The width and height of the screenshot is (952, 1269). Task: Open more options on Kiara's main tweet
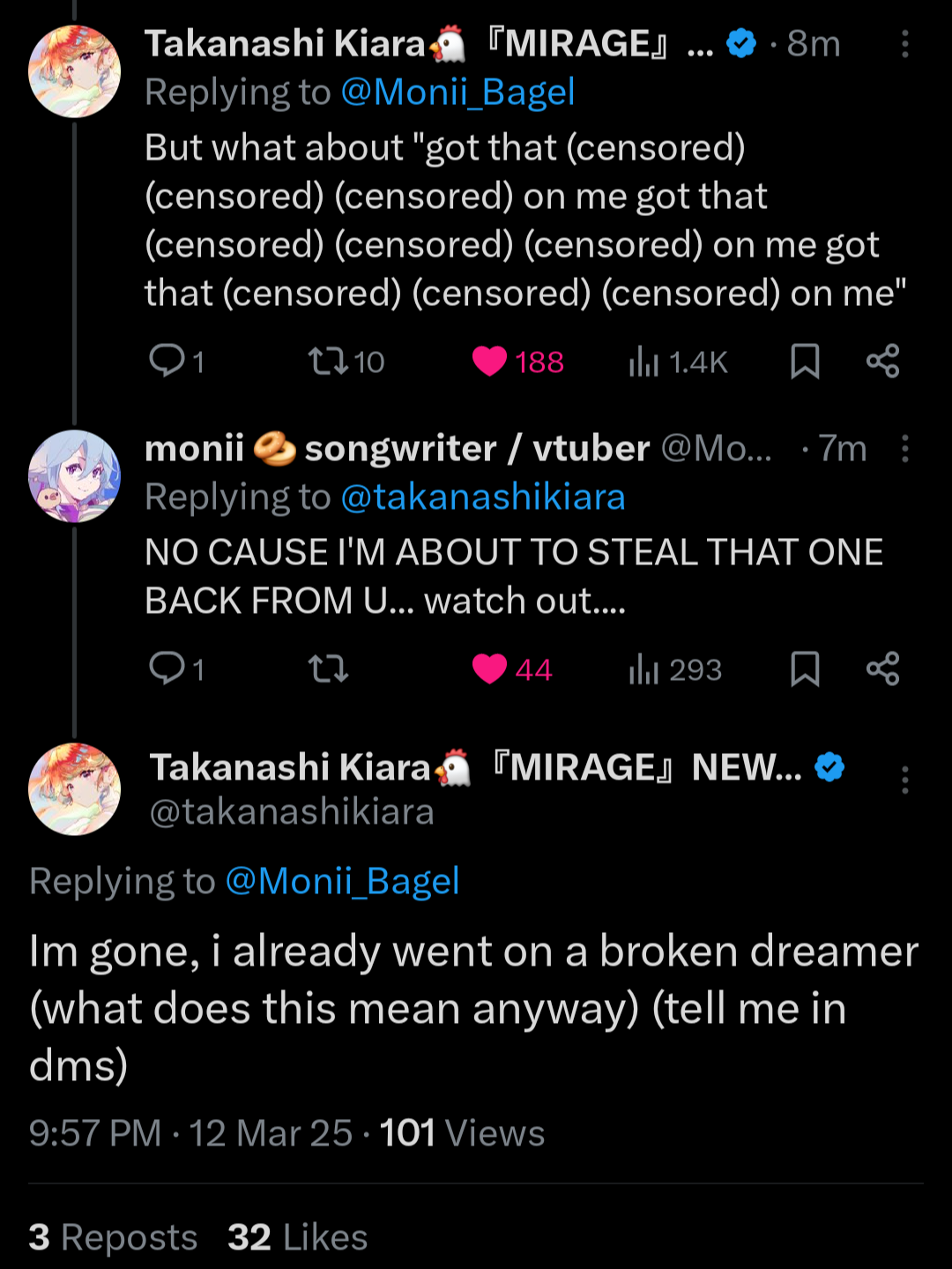(904, 780)
